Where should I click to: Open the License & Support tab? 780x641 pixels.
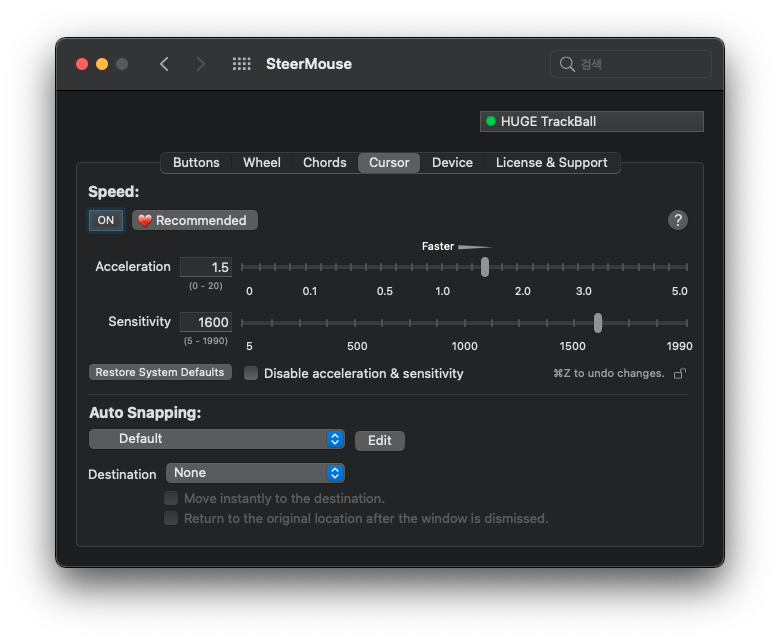[551, 163]
